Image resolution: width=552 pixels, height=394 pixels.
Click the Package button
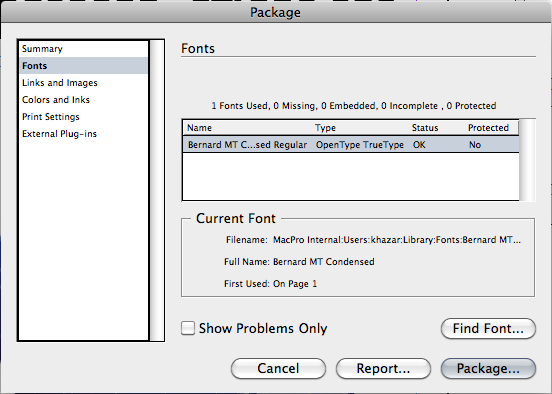(488, 368)
